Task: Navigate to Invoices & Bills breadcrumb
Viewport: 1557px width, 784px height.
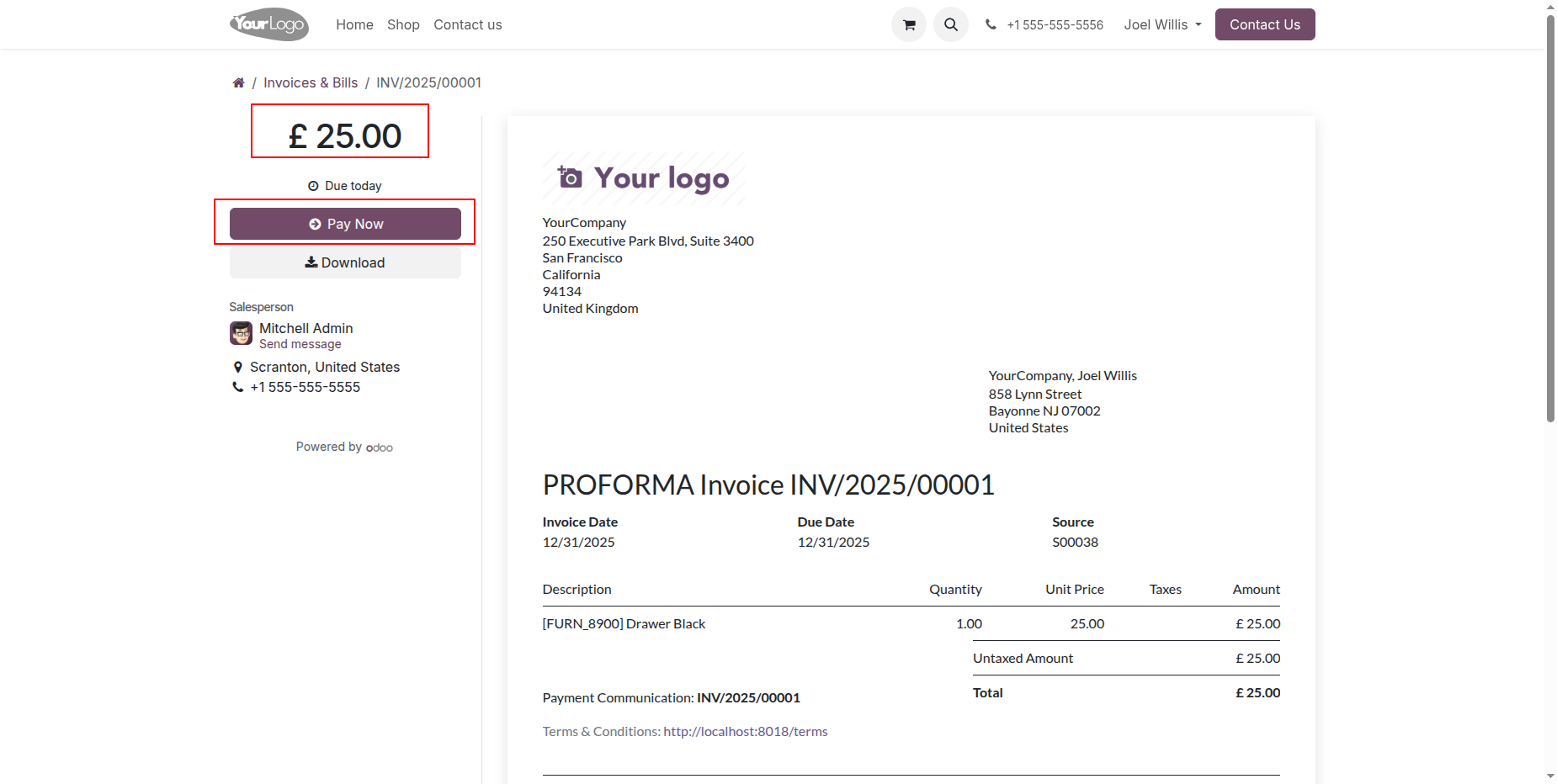Action: coord(311,82)
